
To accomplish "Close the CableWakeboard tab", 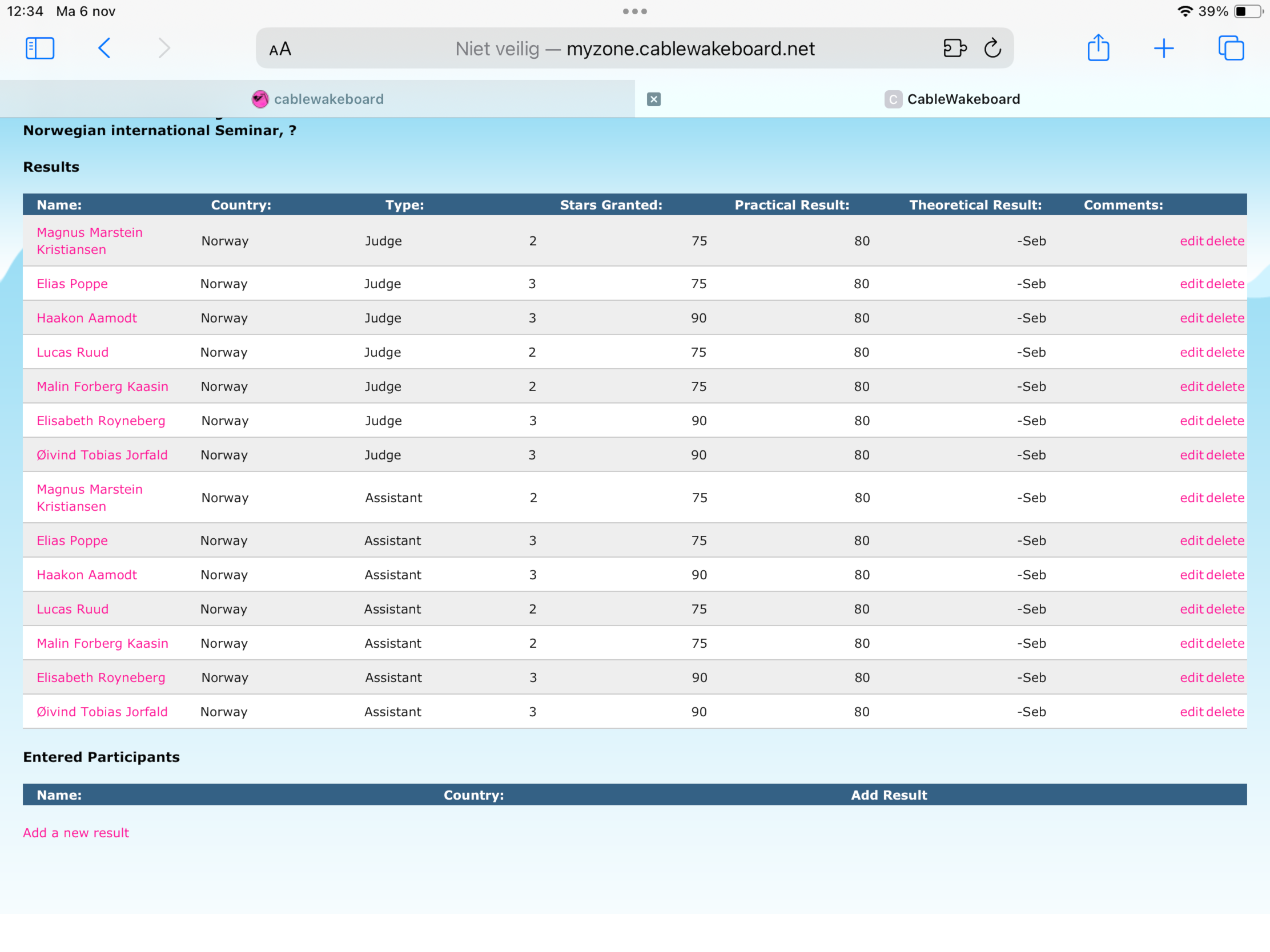I will pos(653,99).
